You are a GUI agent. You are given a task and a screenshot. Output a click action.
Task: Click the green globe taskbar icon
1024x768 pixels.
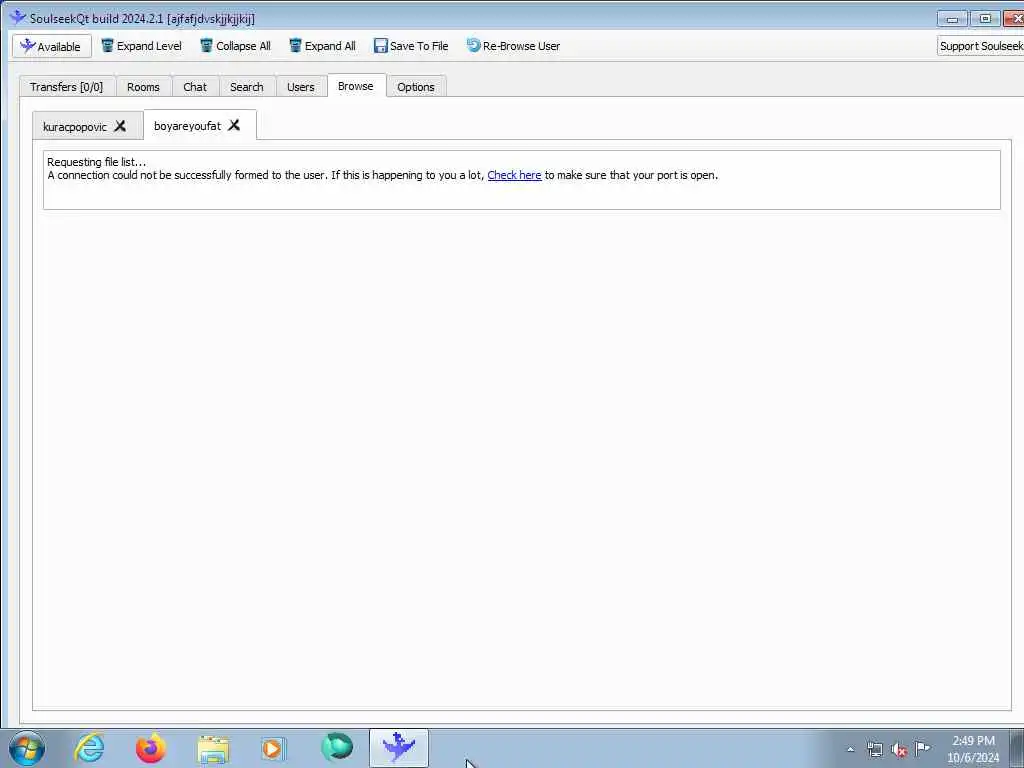coord(337,748)
